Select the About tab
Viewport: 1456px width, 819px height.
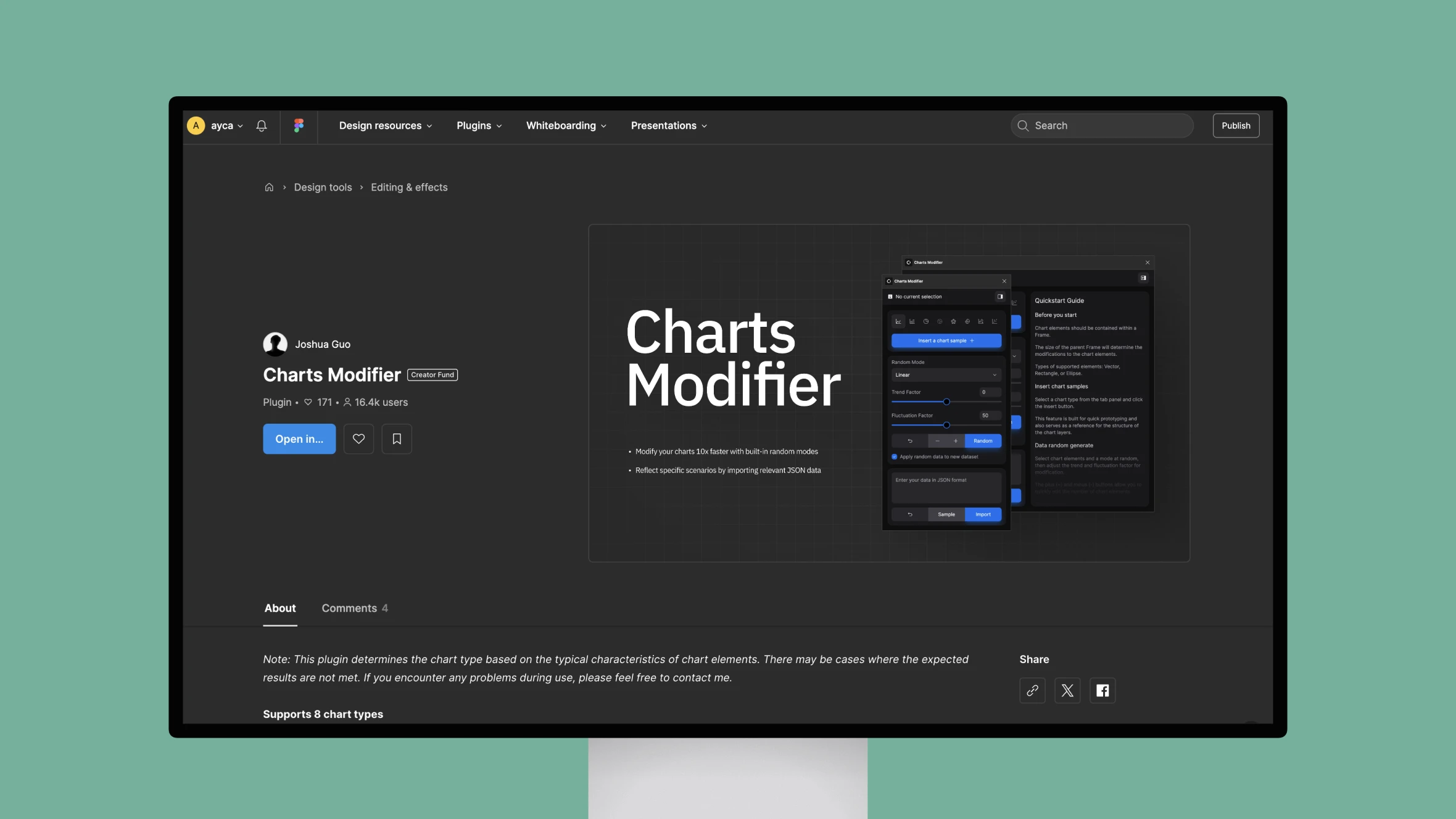(x=279, y=608)
